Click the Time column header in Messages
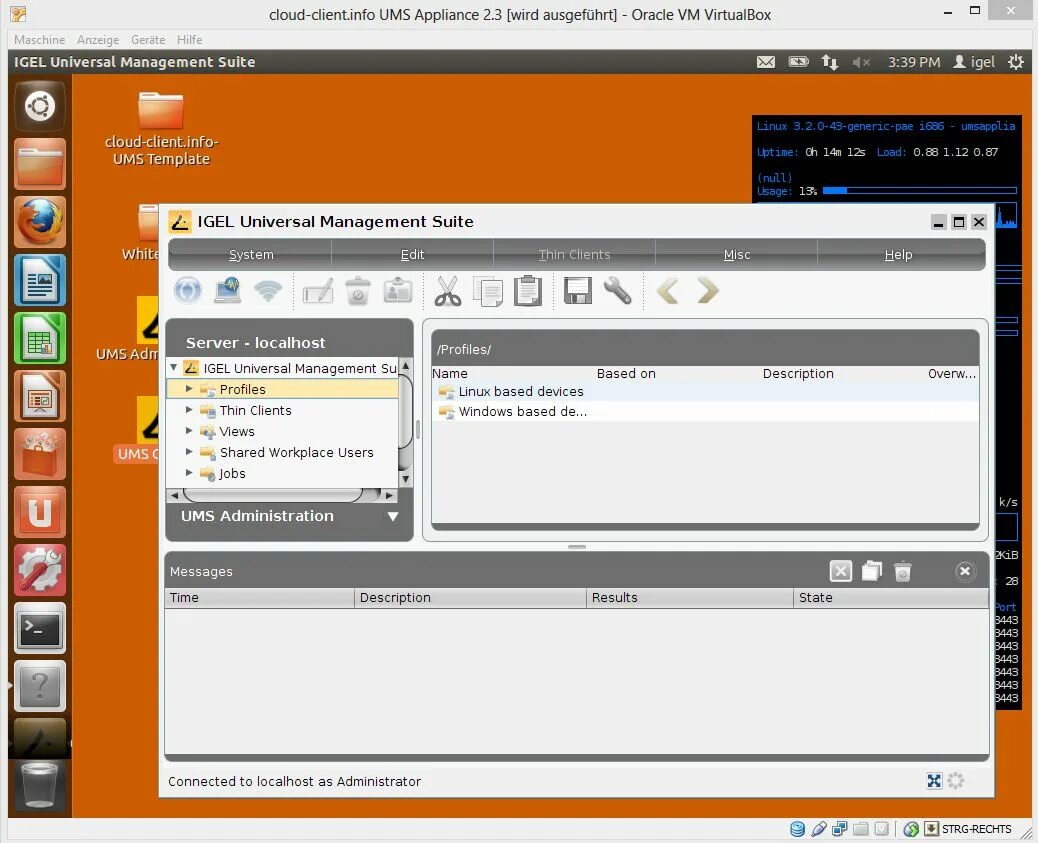This screenshot has width=1038, height=843. click(x=260, y=597)
